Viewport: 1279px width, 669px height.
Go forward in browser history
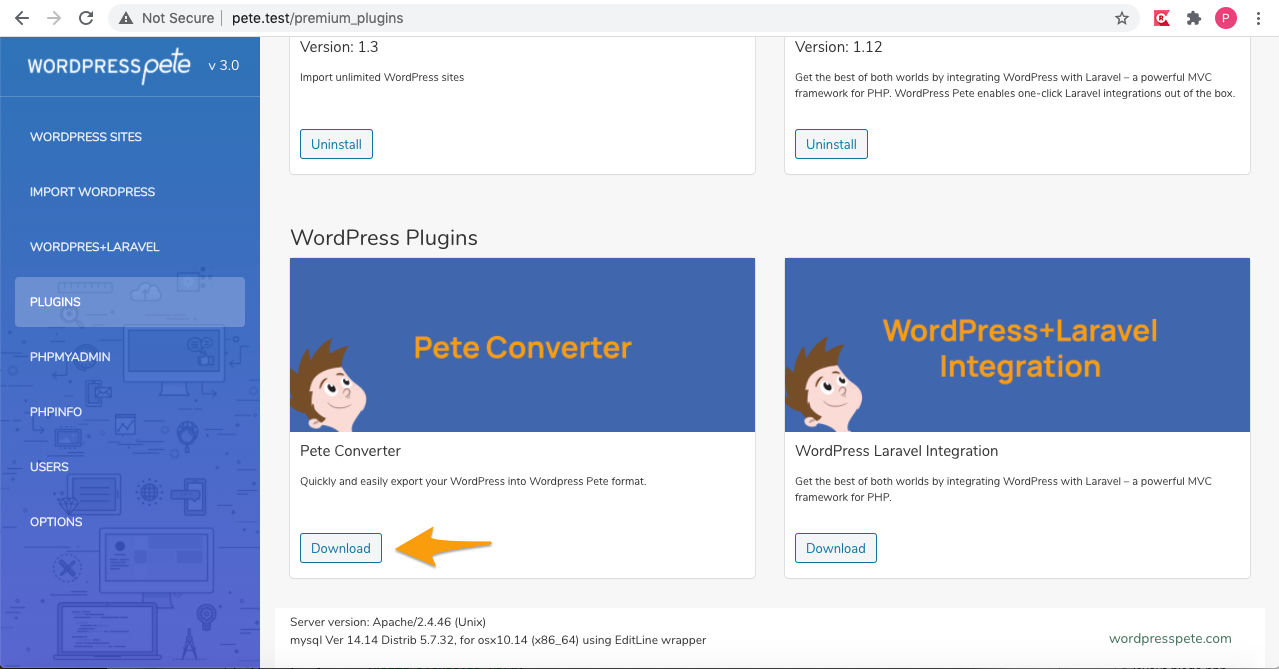tap(54, 18)
